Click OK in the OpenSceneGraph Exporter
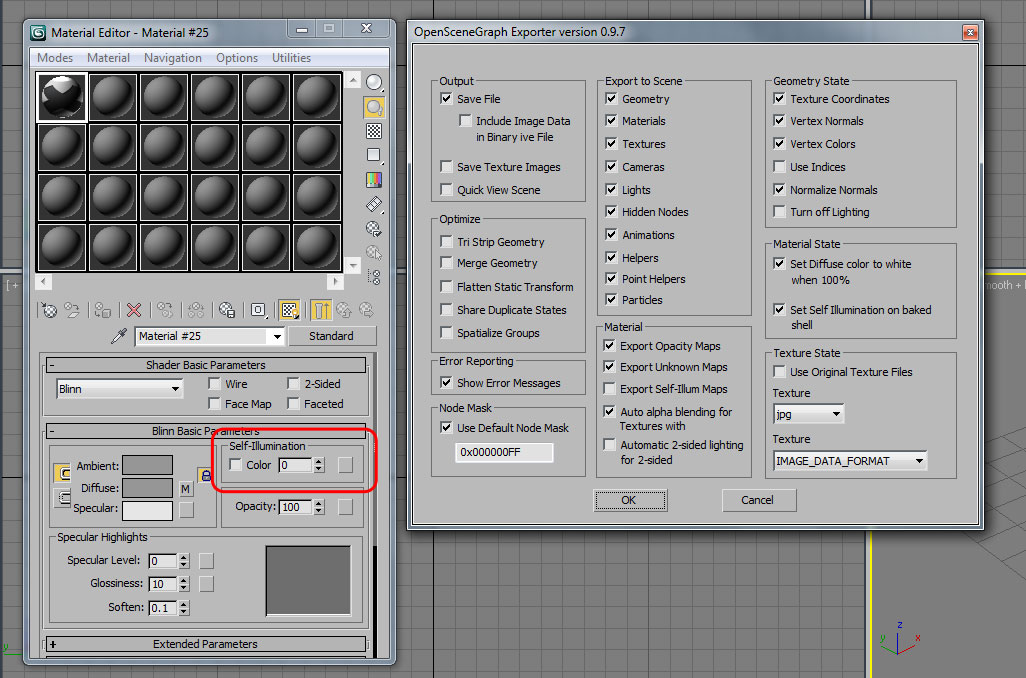The height and width of the screenshot is (678, 1026). click(x=629, y=500)
